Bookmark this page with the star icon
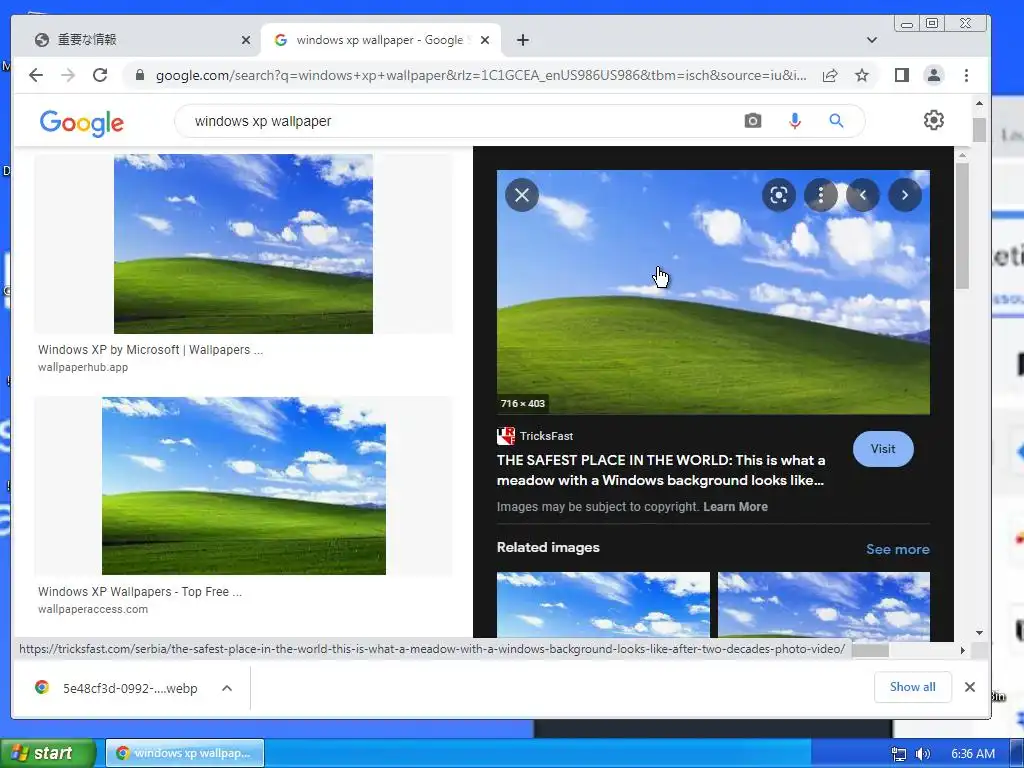Viewport: 1024px width, 768px height. point(862,76)
